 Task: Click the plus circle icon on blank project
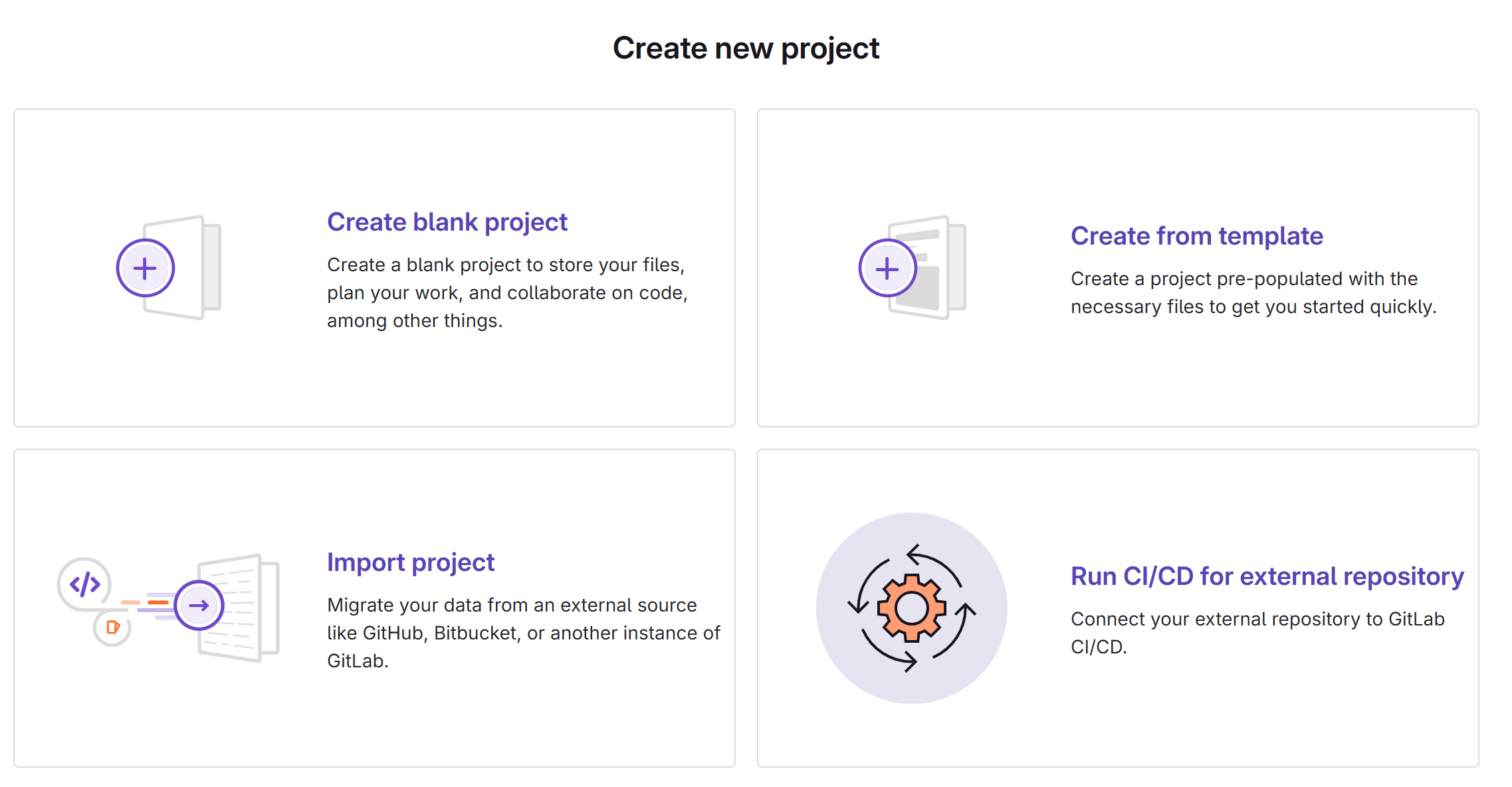145,269
